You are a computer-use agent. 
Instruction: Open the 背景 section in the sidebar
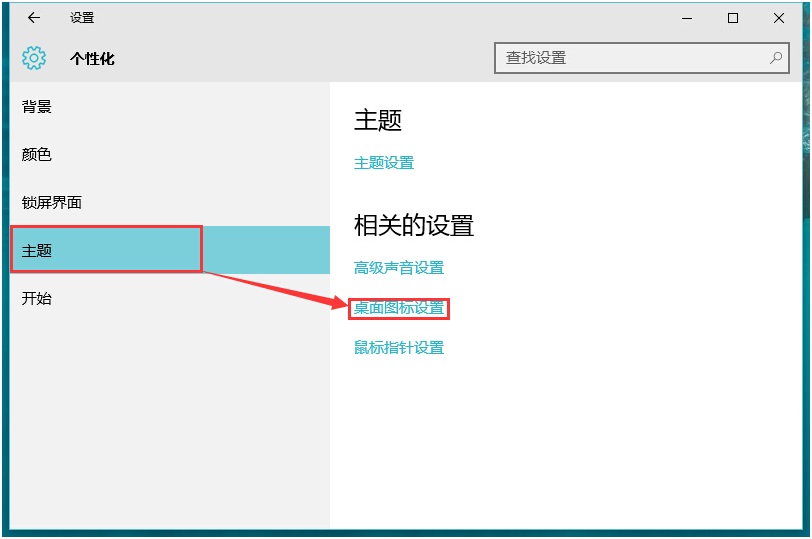[x=37, y=107]
